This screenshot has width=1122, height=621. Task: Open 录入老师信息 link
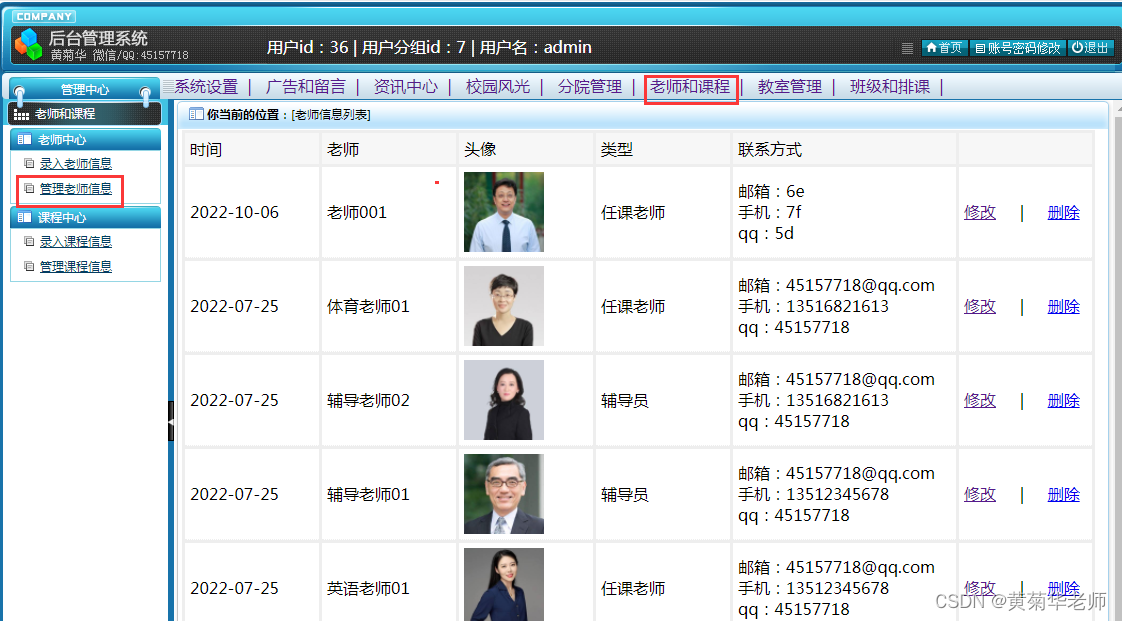76,164
